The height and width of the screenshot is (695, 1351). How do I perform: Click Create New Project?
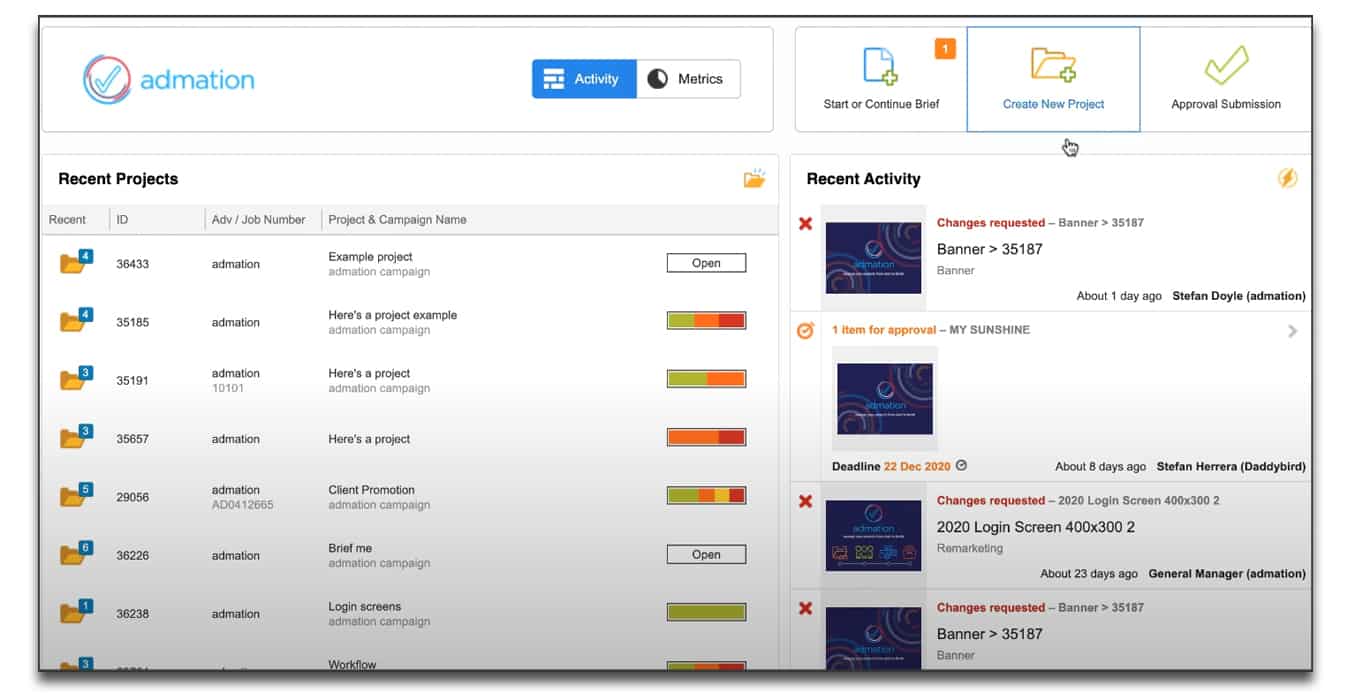(1053, 80)
